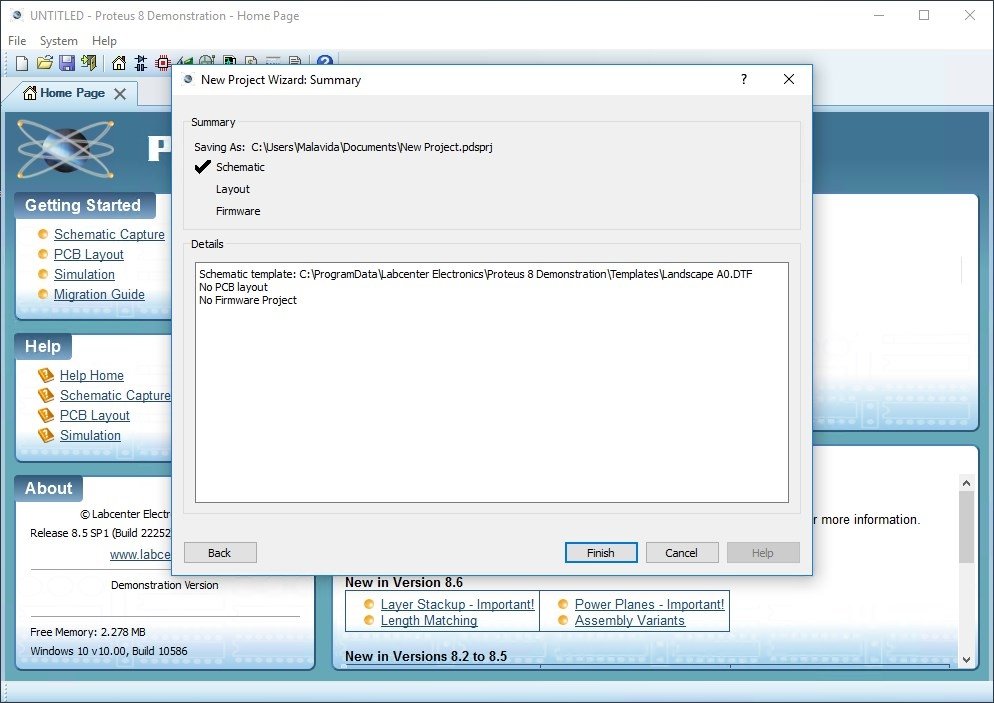Click the Saving As project path text
Viewport: 994px width, 703px height.
tap(371, 147)
